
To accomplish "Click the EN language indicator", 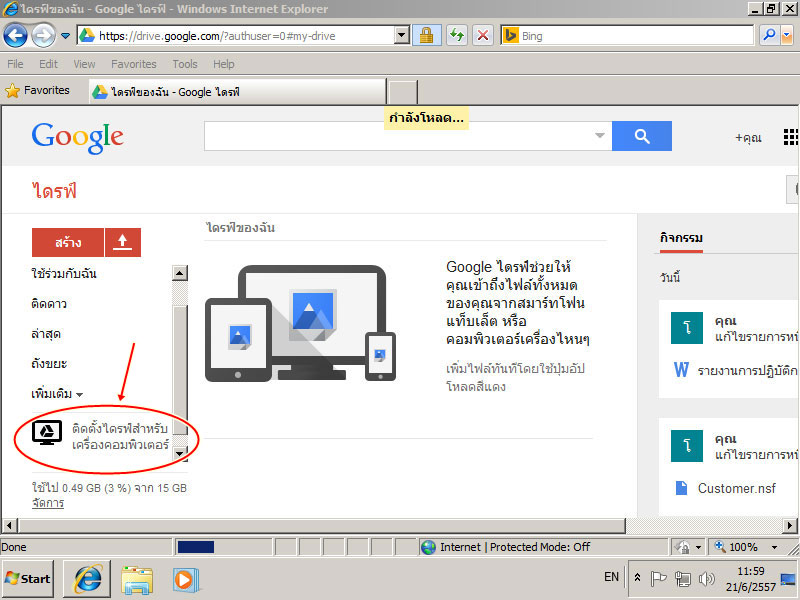I will click(611, 577).
